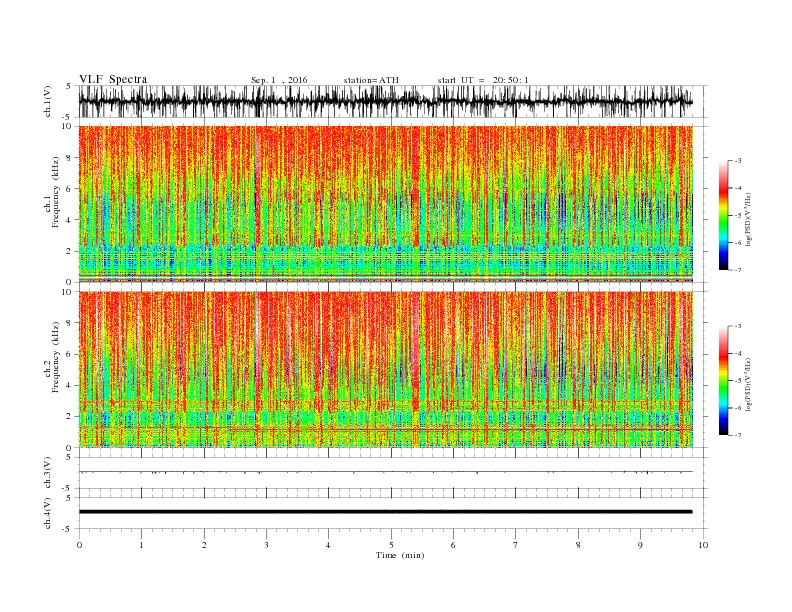Click the 'Time (min)' axis label
This screenshot has width=792, height=612.
pyautogui.click(x=400, y=555)
